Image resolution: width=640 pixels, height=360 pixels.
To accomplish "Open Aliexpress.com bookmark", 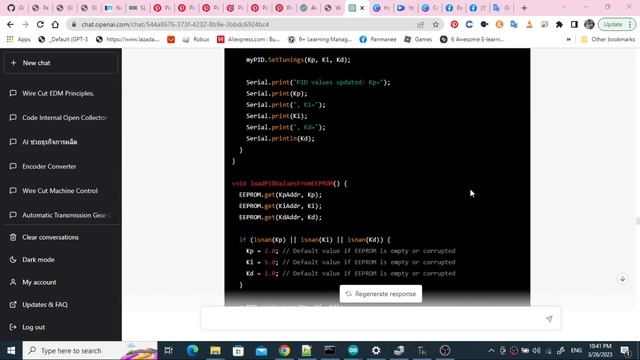I will point(249,39).
